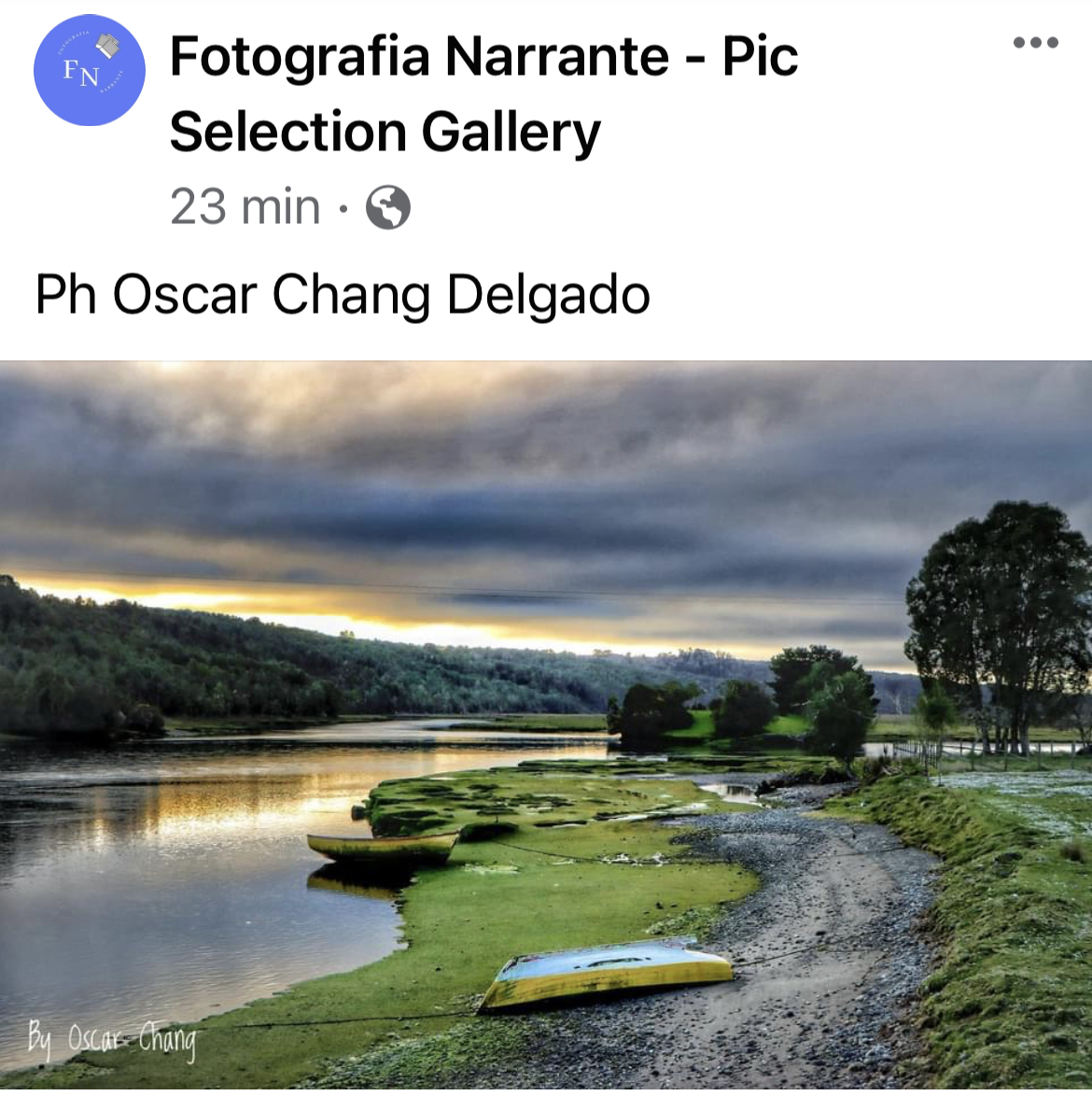Click the globe public audience icon
Viewport: 1092px width, 1096px height.
point(387,207)
